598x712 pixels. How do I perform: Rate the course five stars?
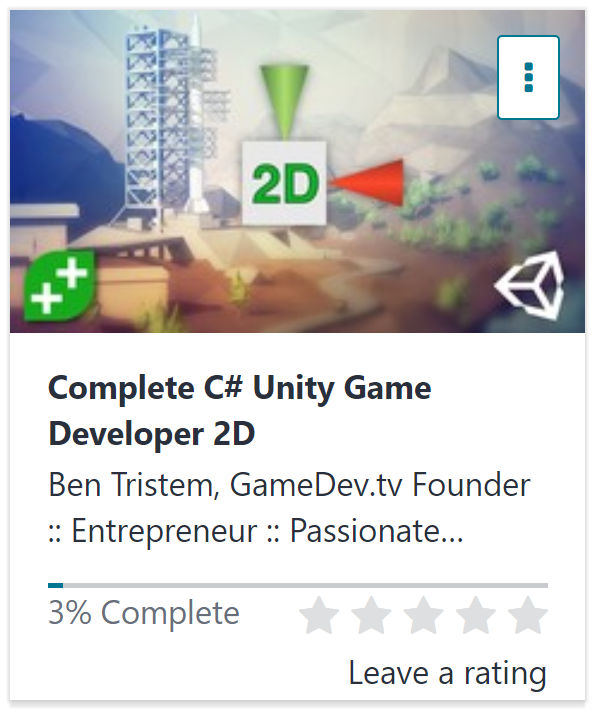point(528,615)
